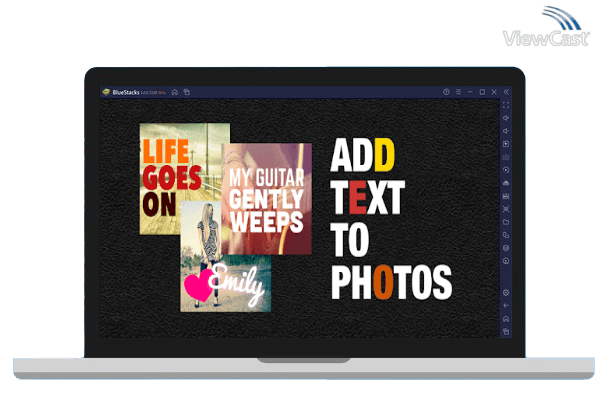Open recent apps icon at the sidebar bottom
Image resolution: width=602 pixels, height=414 pixels.
pos(506,331)
